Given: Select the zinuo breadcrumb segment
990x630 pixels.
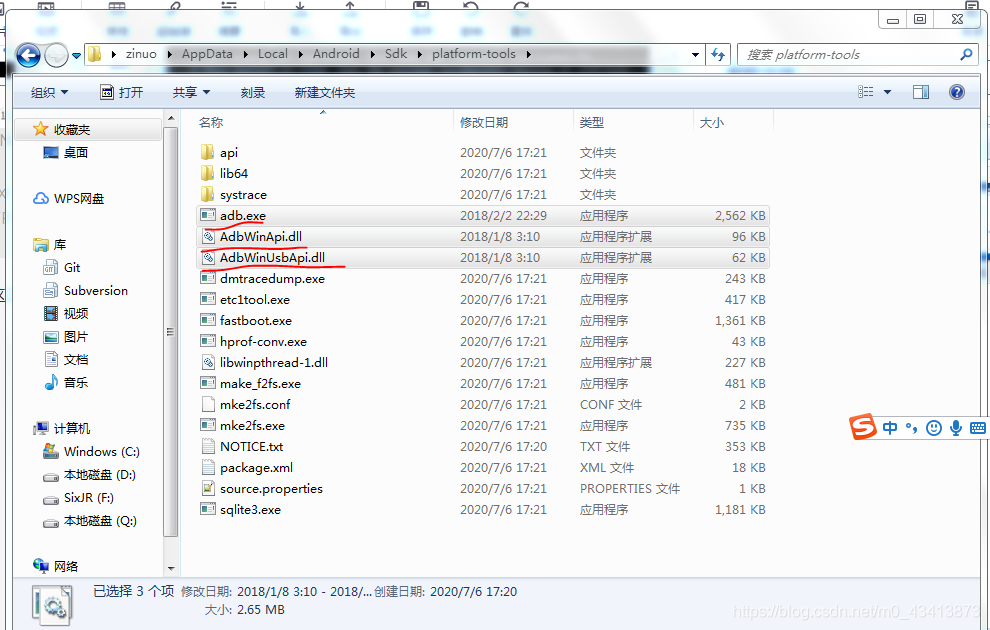Looking at the screenshot, I should [141, 54].
